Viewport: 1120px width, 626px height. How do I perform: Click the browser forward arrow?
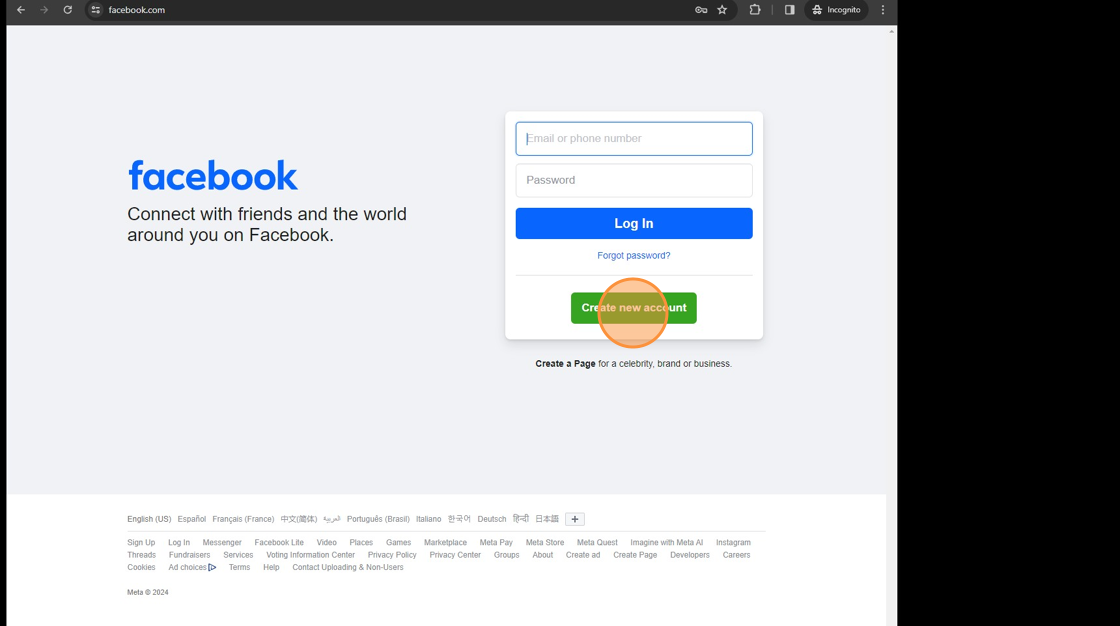click(x=44, y=10)
